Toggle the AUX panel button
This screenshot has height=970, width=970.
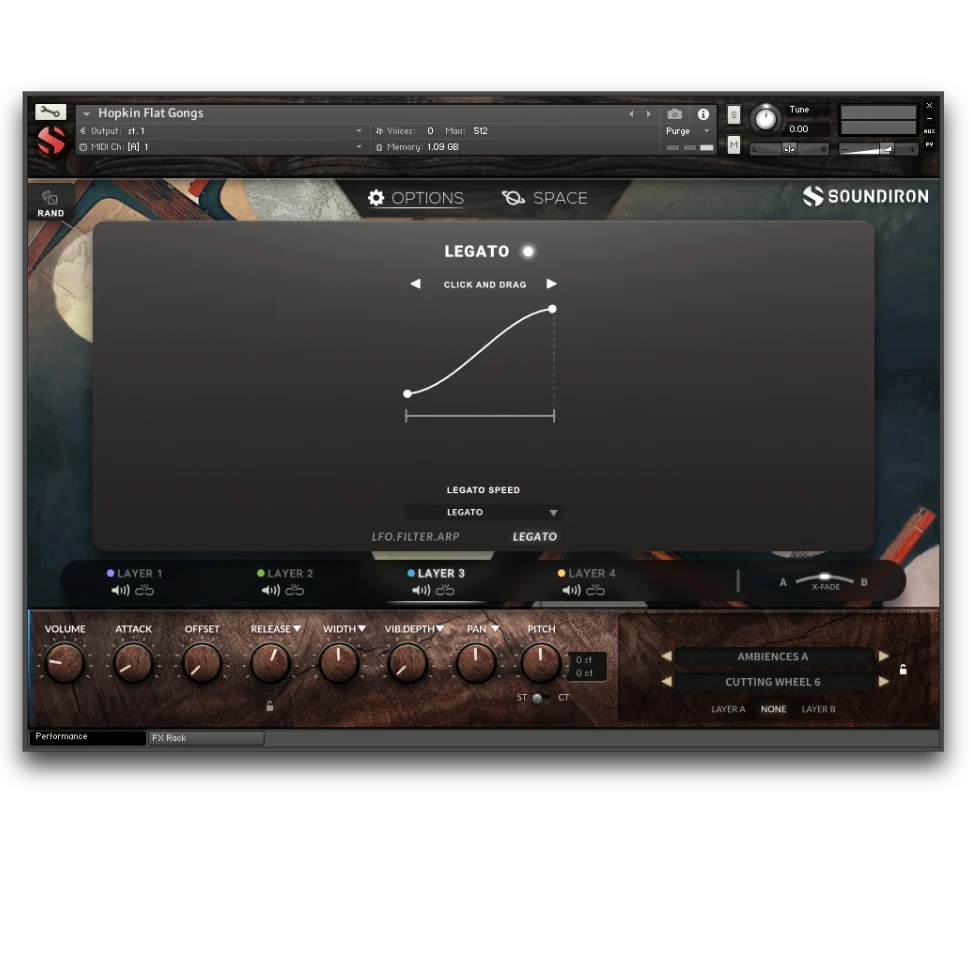click(929, 131)
